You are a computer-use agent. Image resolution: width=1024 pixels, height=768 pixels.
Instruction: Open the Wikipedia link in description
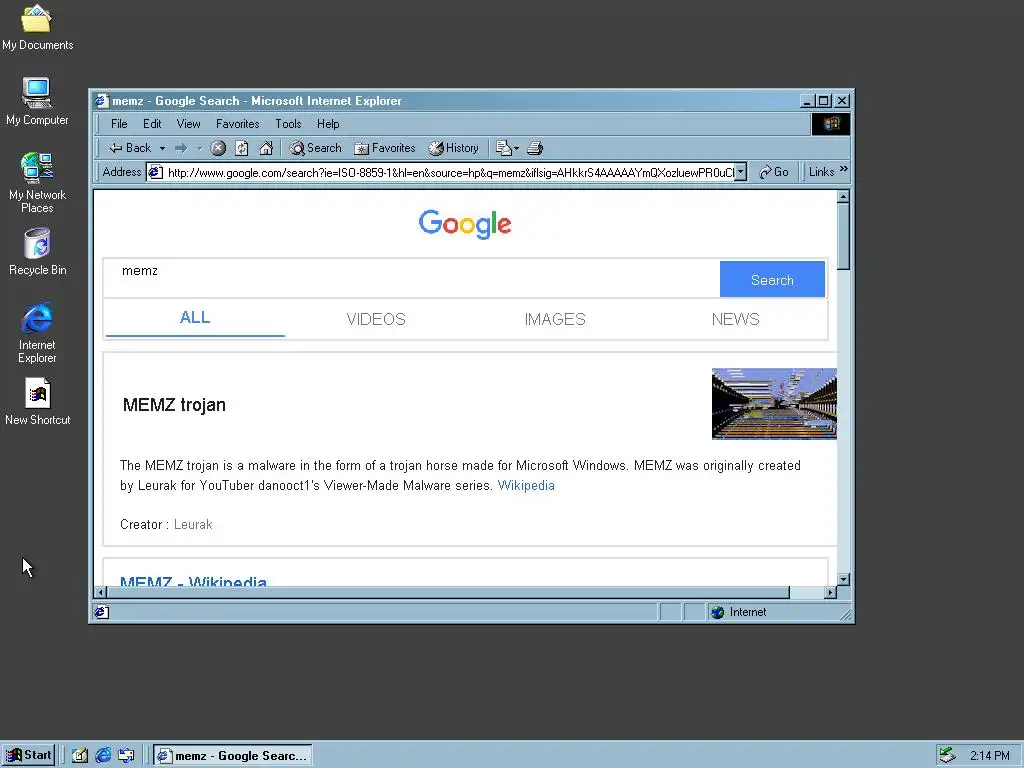[x=526, y=485]
